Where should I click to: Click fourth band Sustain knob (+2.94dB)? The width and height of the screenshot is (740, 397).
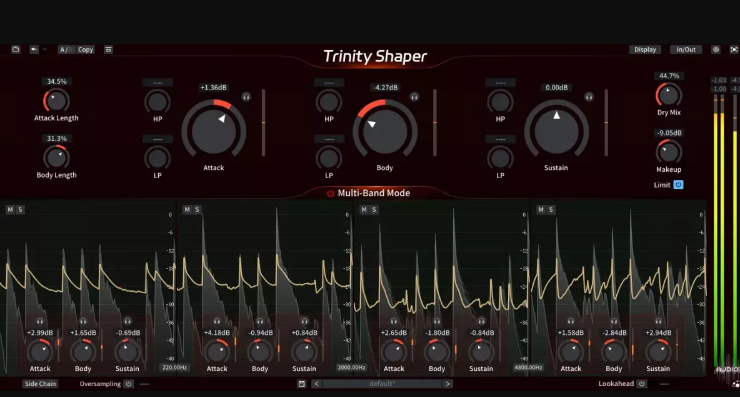[x=658, y=351]
